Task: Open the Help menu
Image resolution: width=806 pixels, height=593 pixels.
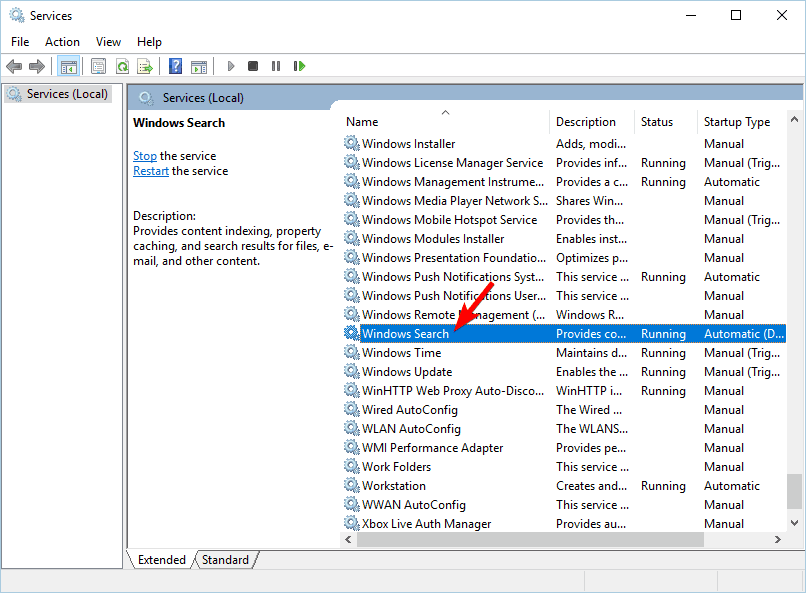Action: (149, 42)
